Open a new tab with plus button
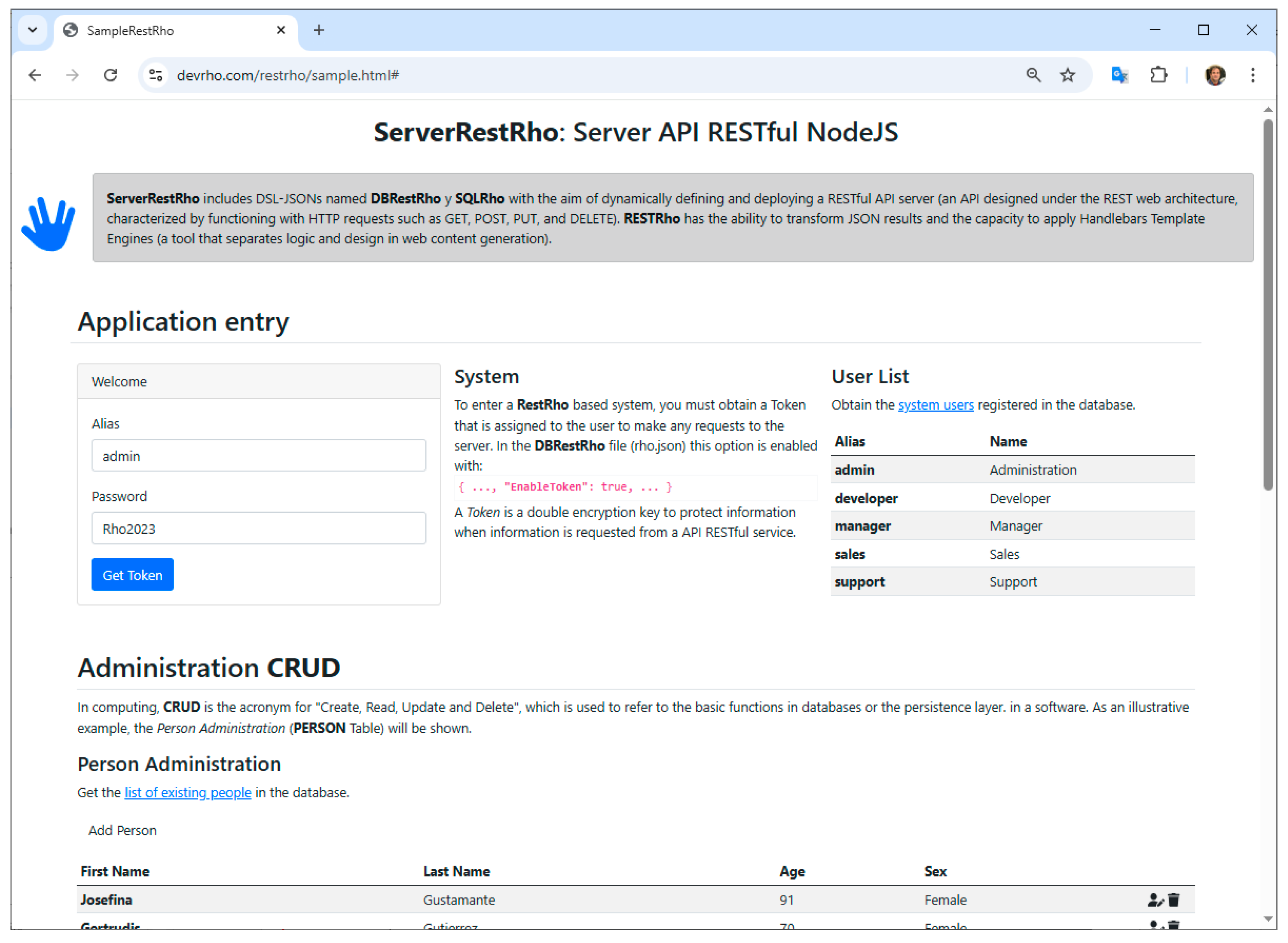This screenshot has width=1288, height=943. point(318,30)
